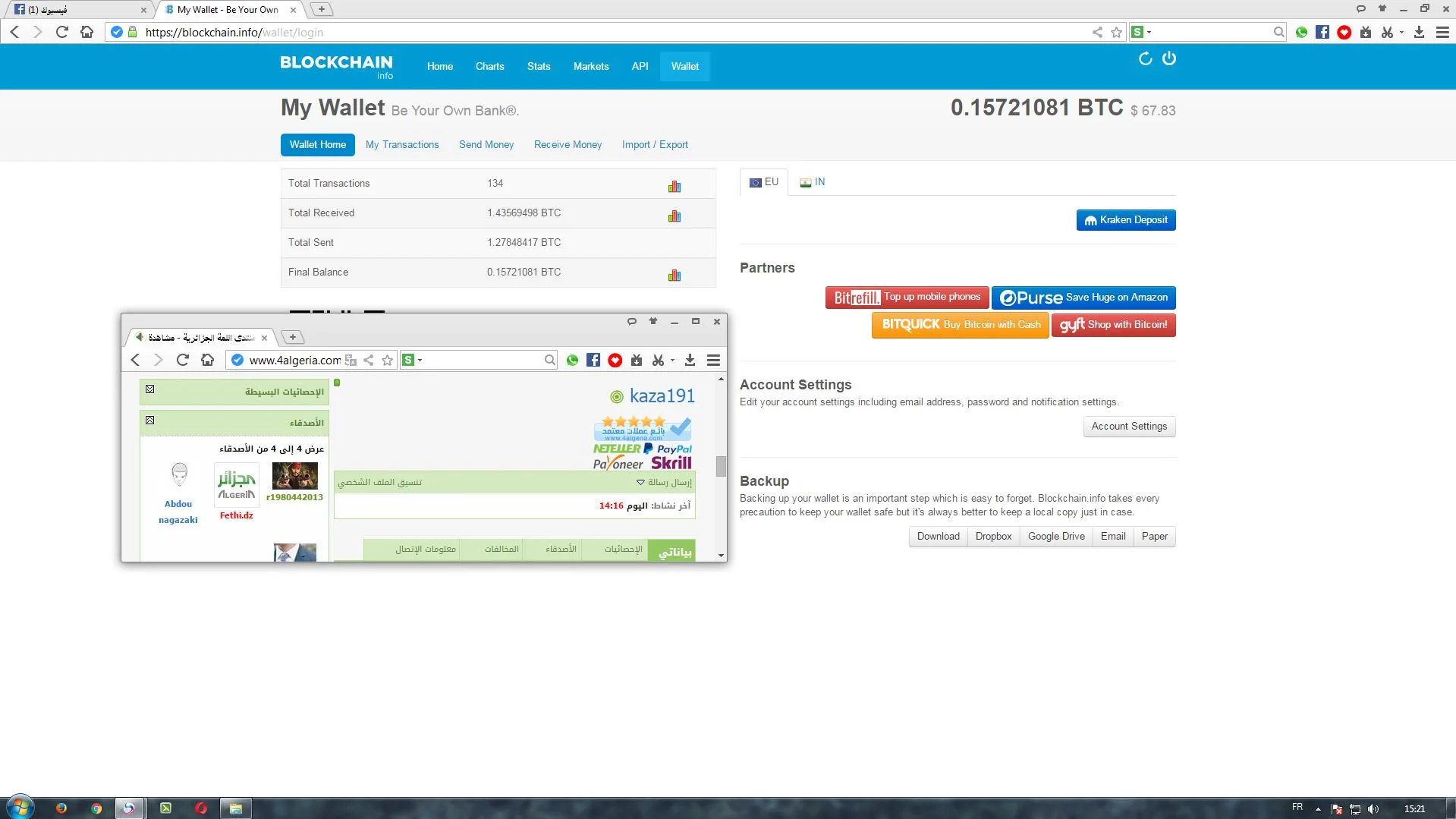Collapse the friends panel in forum sidebar
1456x819 pixels.
tap(150, 421)
